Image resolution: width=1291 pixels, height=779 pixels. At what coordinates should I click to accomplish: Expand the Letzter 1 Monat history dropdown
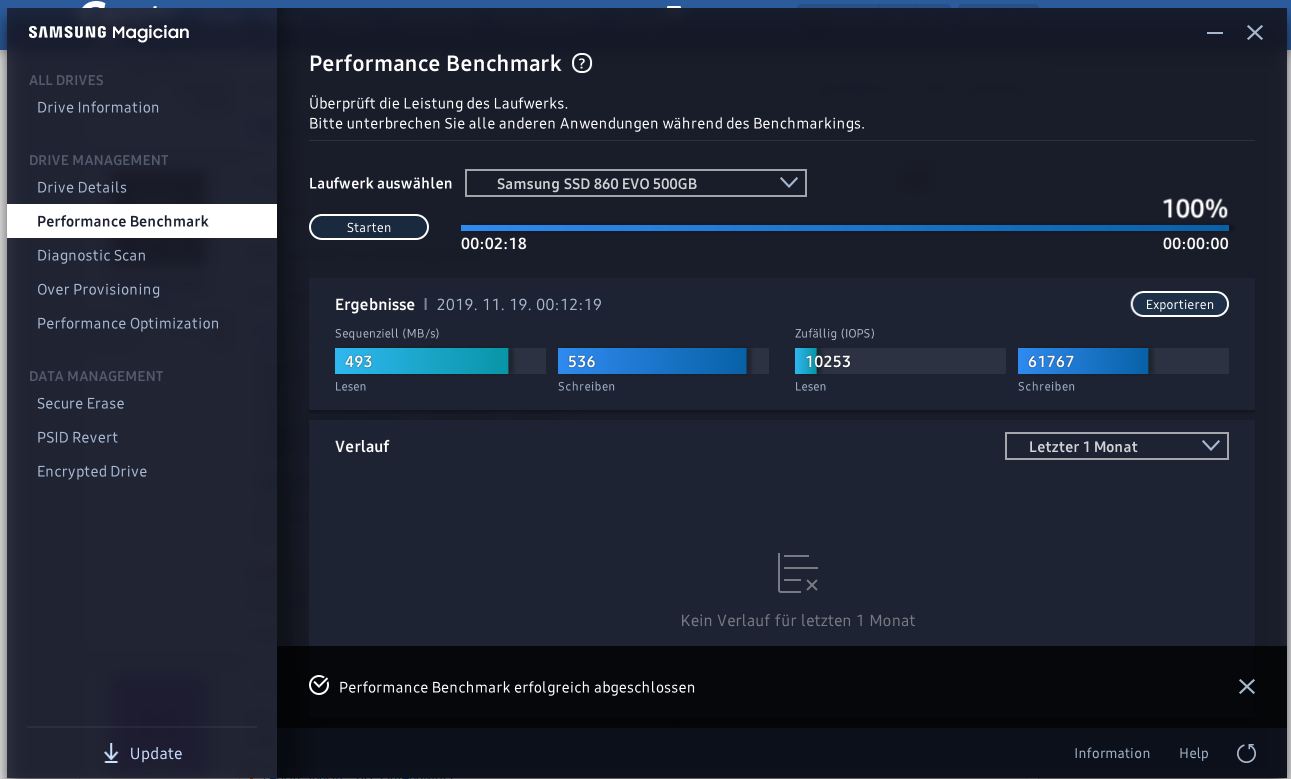(1116, 446)
